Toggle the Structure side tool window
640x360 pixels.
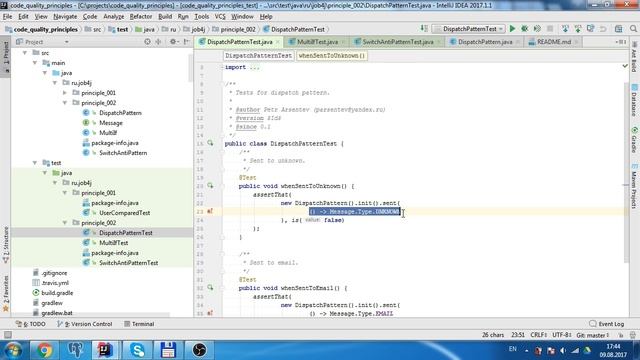tap(5, 245)
